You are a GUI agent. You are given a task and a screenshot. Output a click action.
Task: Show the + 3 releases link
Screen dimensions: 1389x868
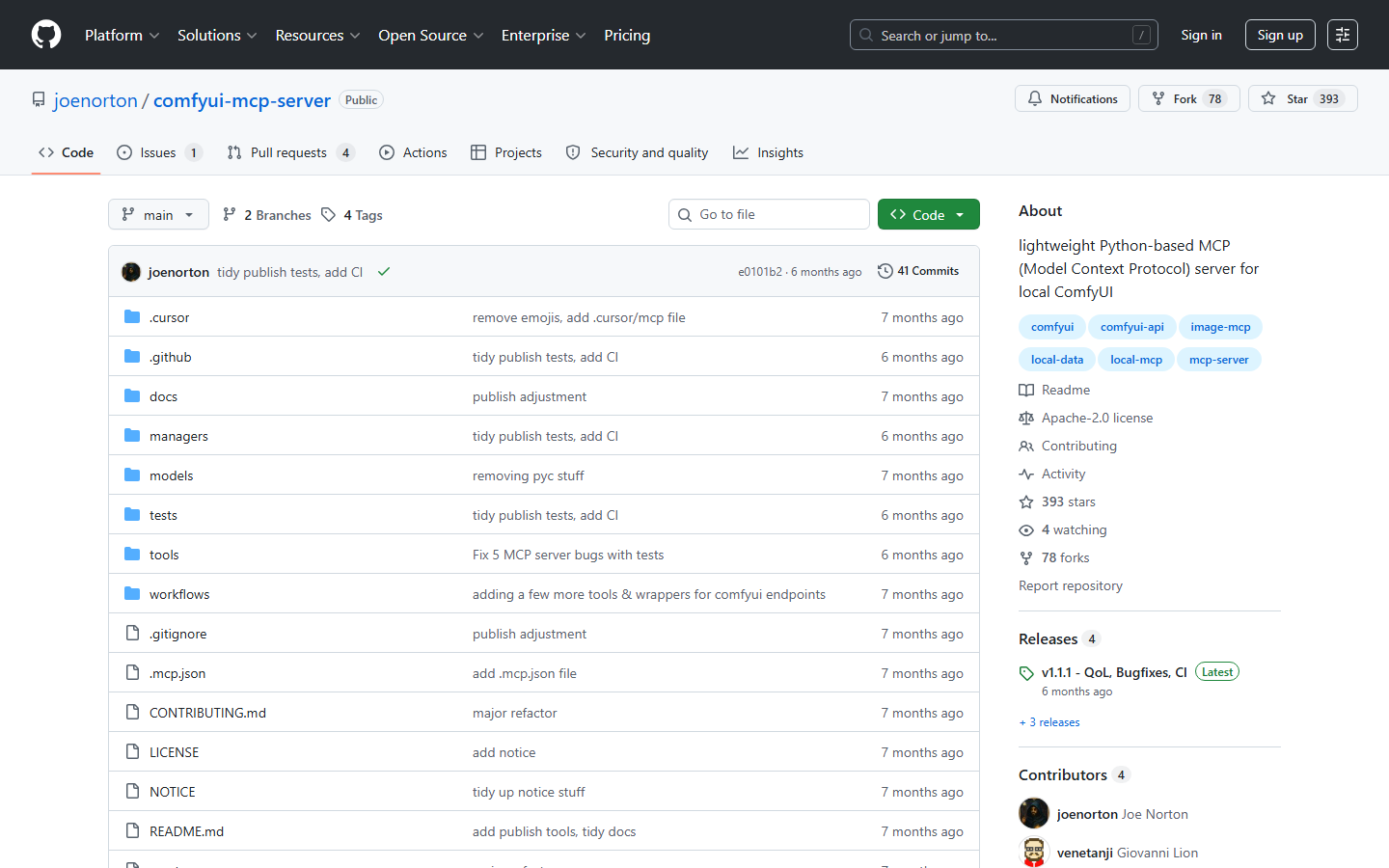coord(1049,722)
